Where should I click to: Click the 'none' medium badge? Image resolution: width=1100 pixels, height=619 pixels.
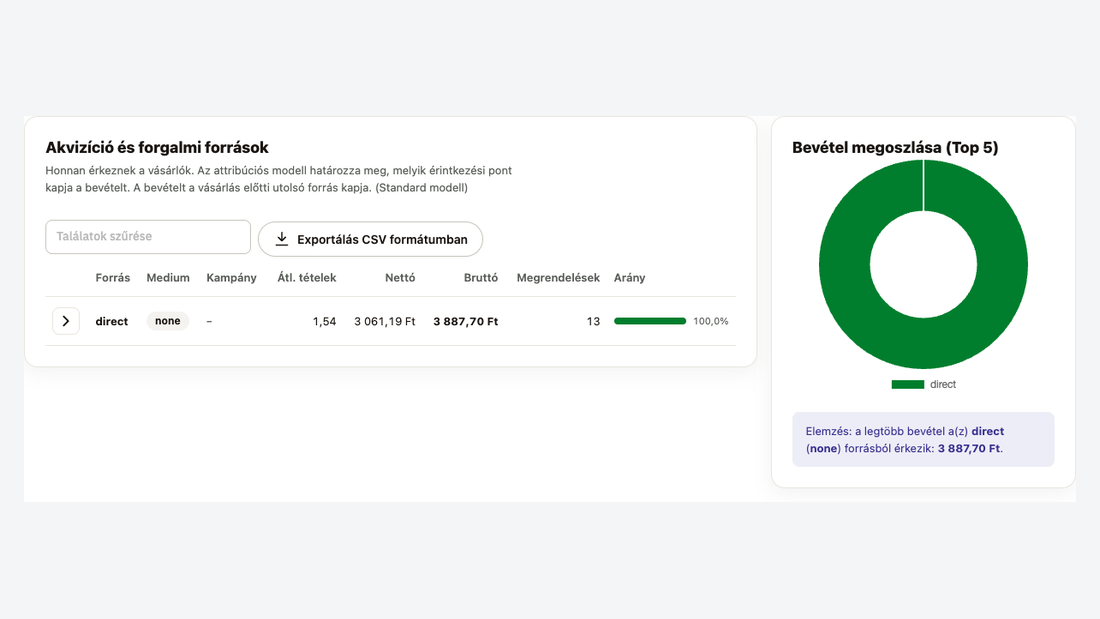pos(168,321)
